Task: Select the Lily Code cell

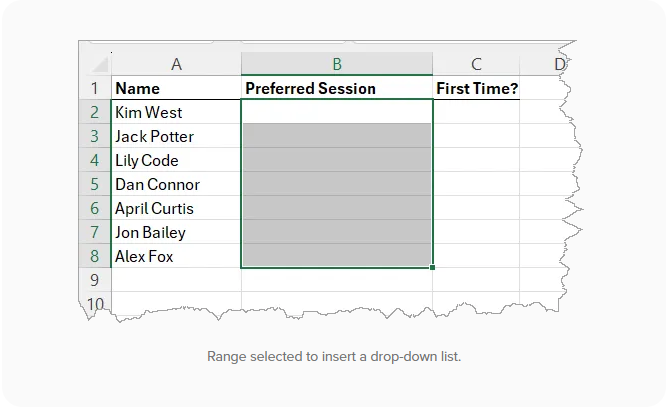Action: point(176,161)
